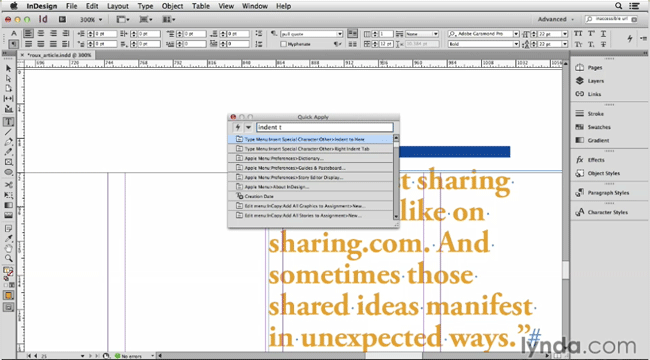The width and height of the screenshot is (650, 360).
Task: Select the Direct Selection tool
Action: coord(8,78)
